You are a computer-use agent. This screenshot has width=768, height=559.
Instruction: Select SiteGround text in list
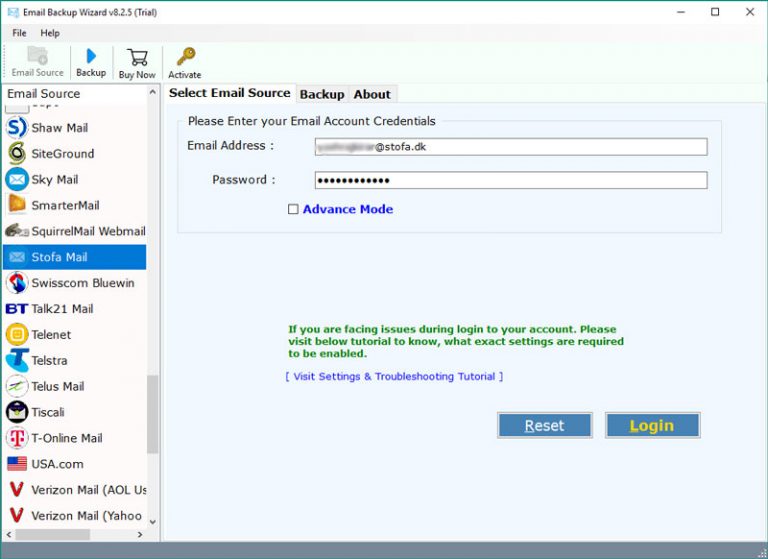click(63, 153)
